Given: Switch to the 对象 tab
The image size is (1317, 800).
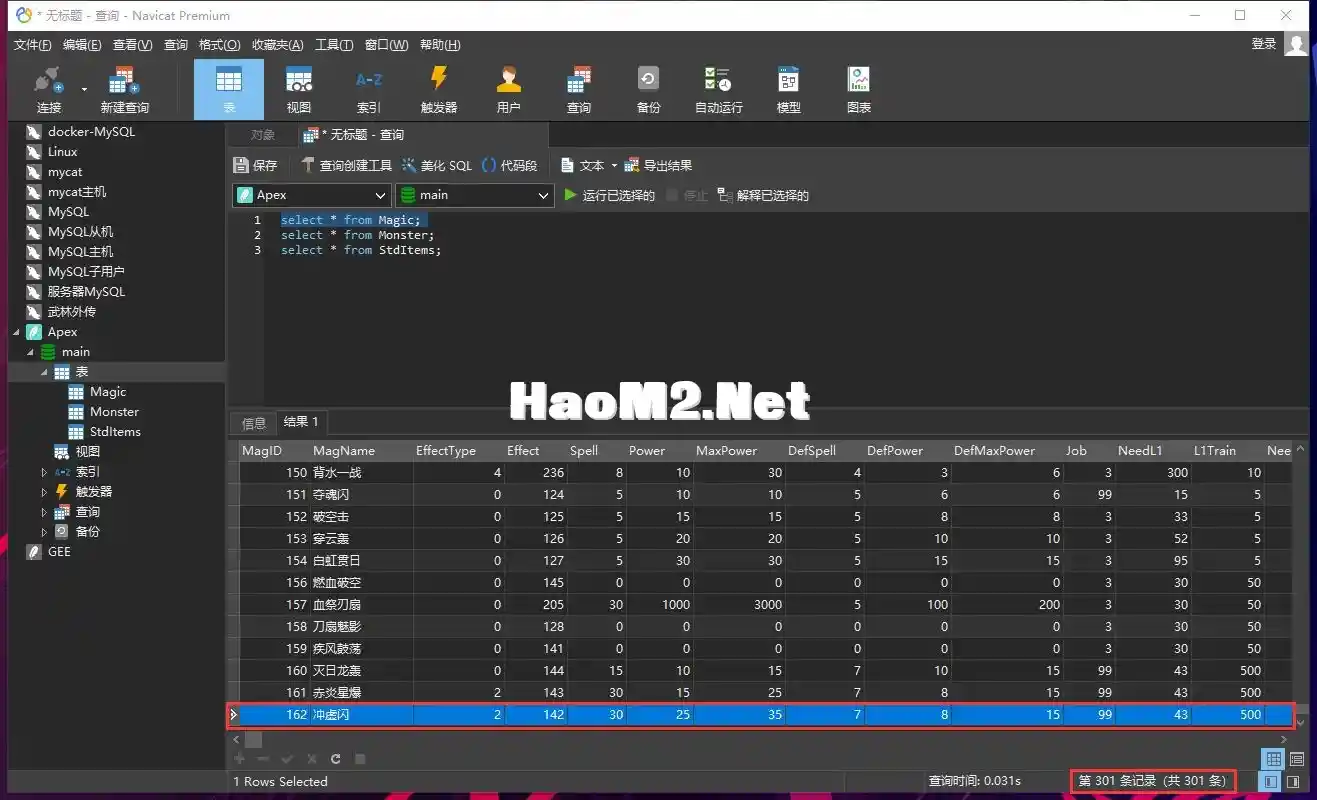Looking at the screenshot, I should tap(263, 135).
